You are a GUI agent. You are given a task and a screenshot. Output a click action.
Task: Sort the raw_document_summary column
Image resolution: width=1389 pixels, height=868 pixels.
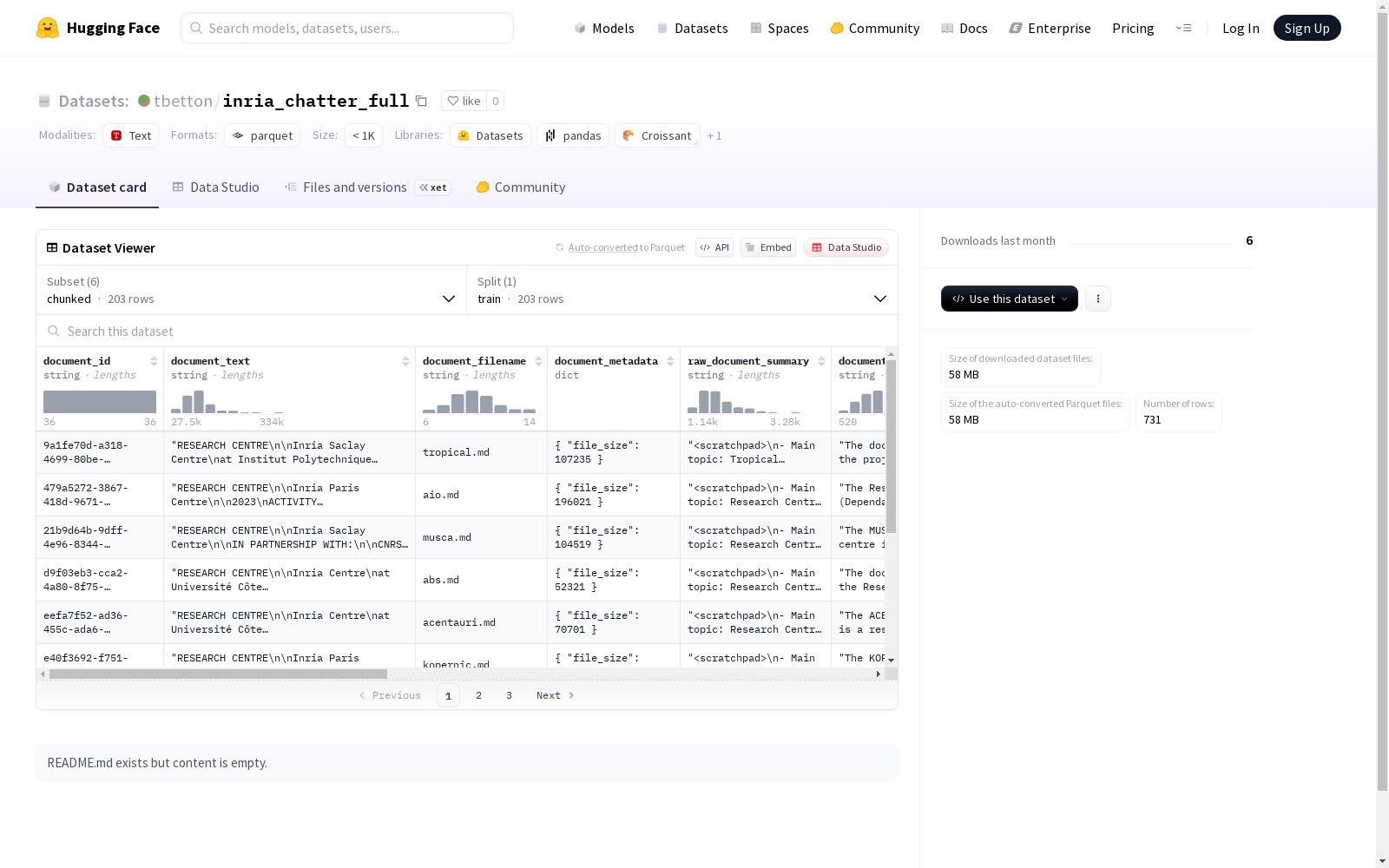[821, 361]
